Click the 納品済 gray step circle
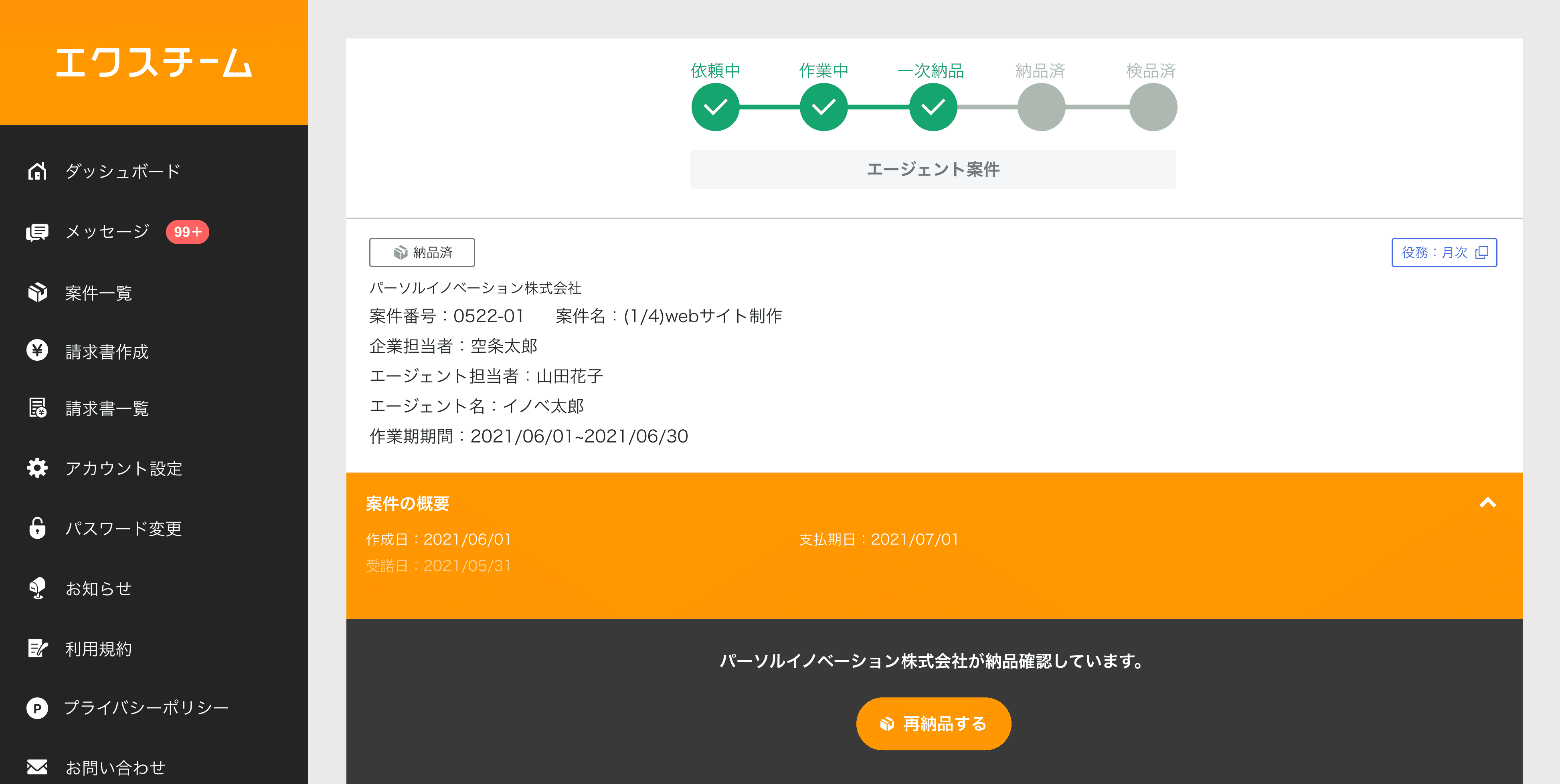The width and height of the screenshot is (1560, 784). coord(1041,107)
